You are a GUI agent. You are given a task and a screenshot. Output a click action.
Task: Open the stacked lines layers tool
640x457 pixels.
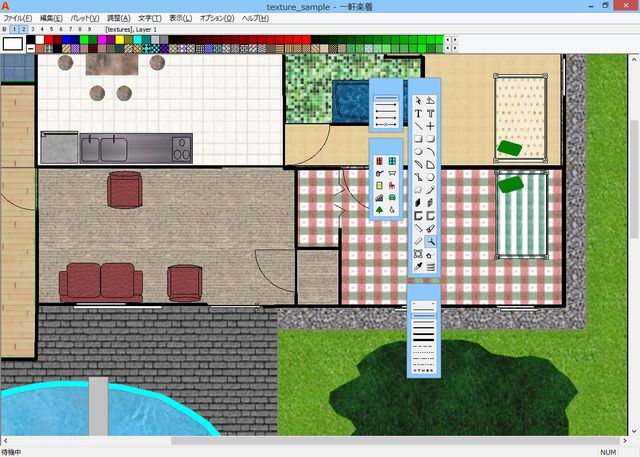(x=430, y=267)
